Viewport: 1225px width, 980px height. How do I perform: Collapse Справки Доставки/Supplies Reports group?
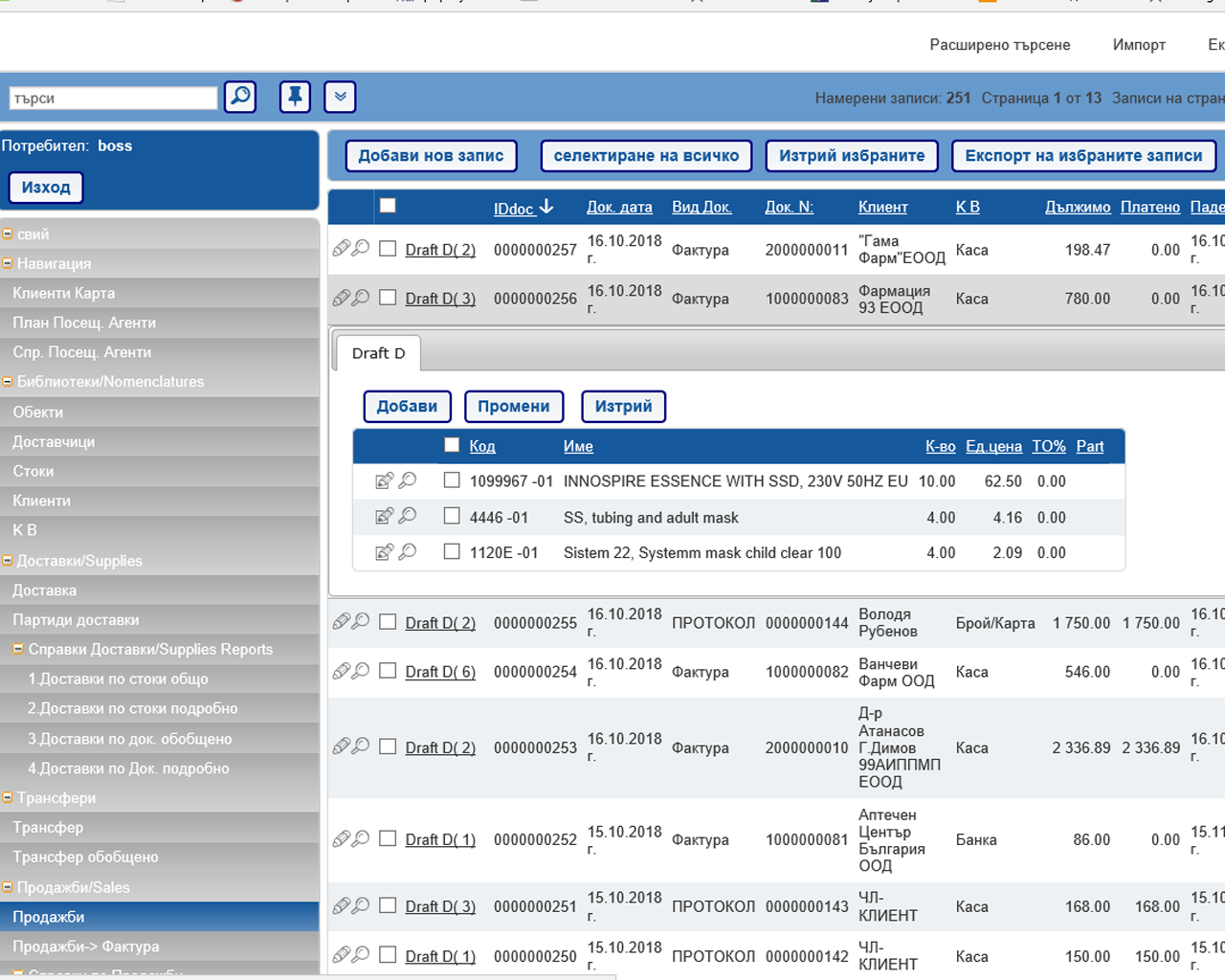(x=18, y=649)
